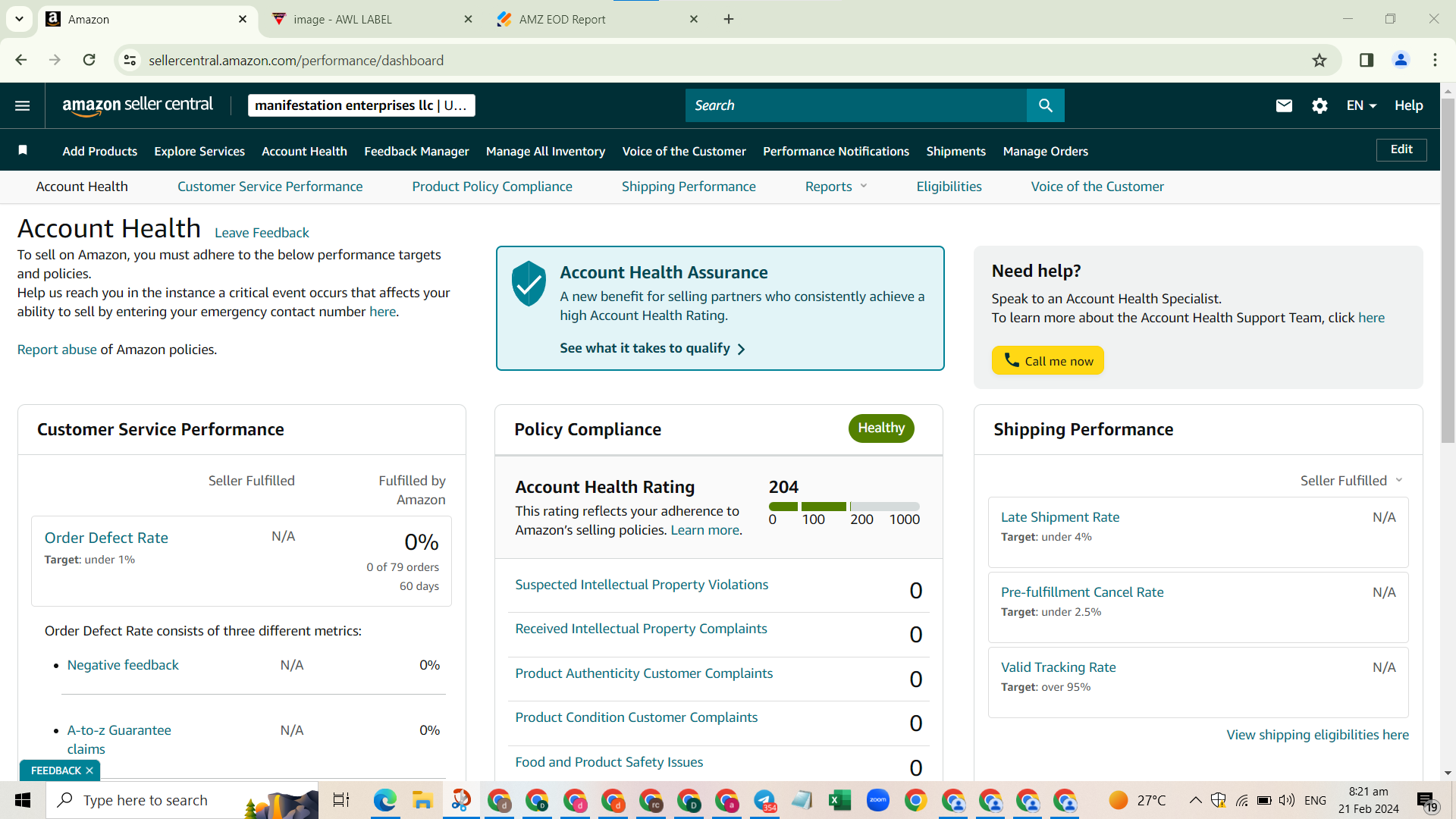This screenshot has width=1456, height=819.
Task: Open Suspected Intellectual Property Violations link
Action: pyautogui.click(x=642, y=585)
